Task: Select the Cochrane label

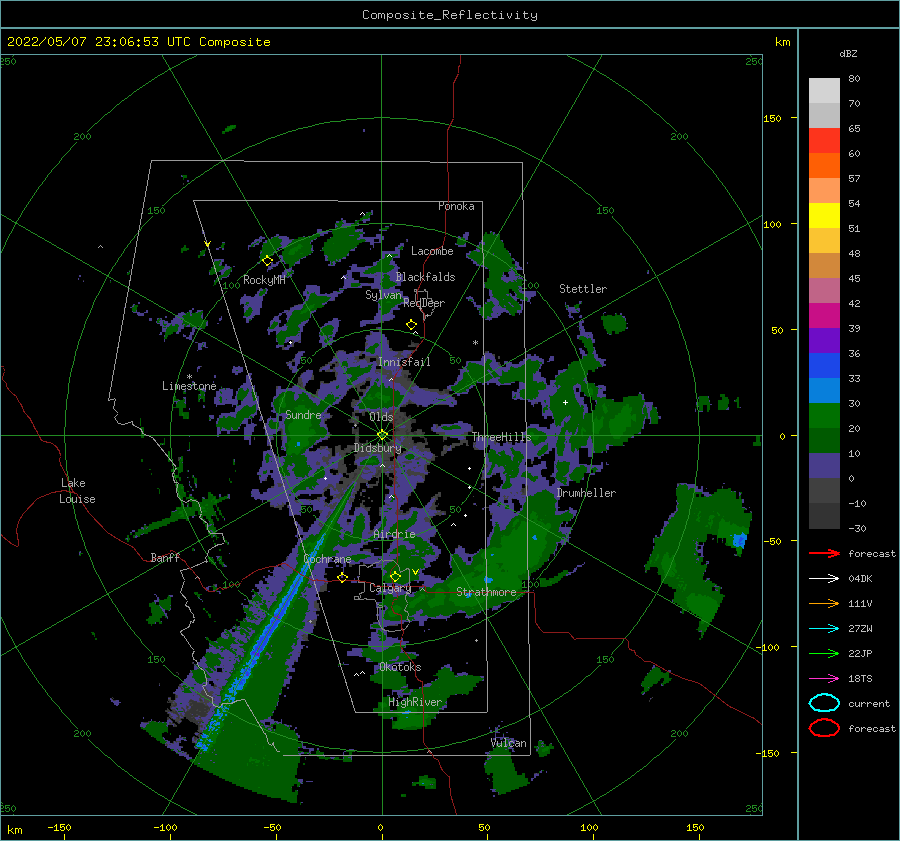Action: [327, 559]
